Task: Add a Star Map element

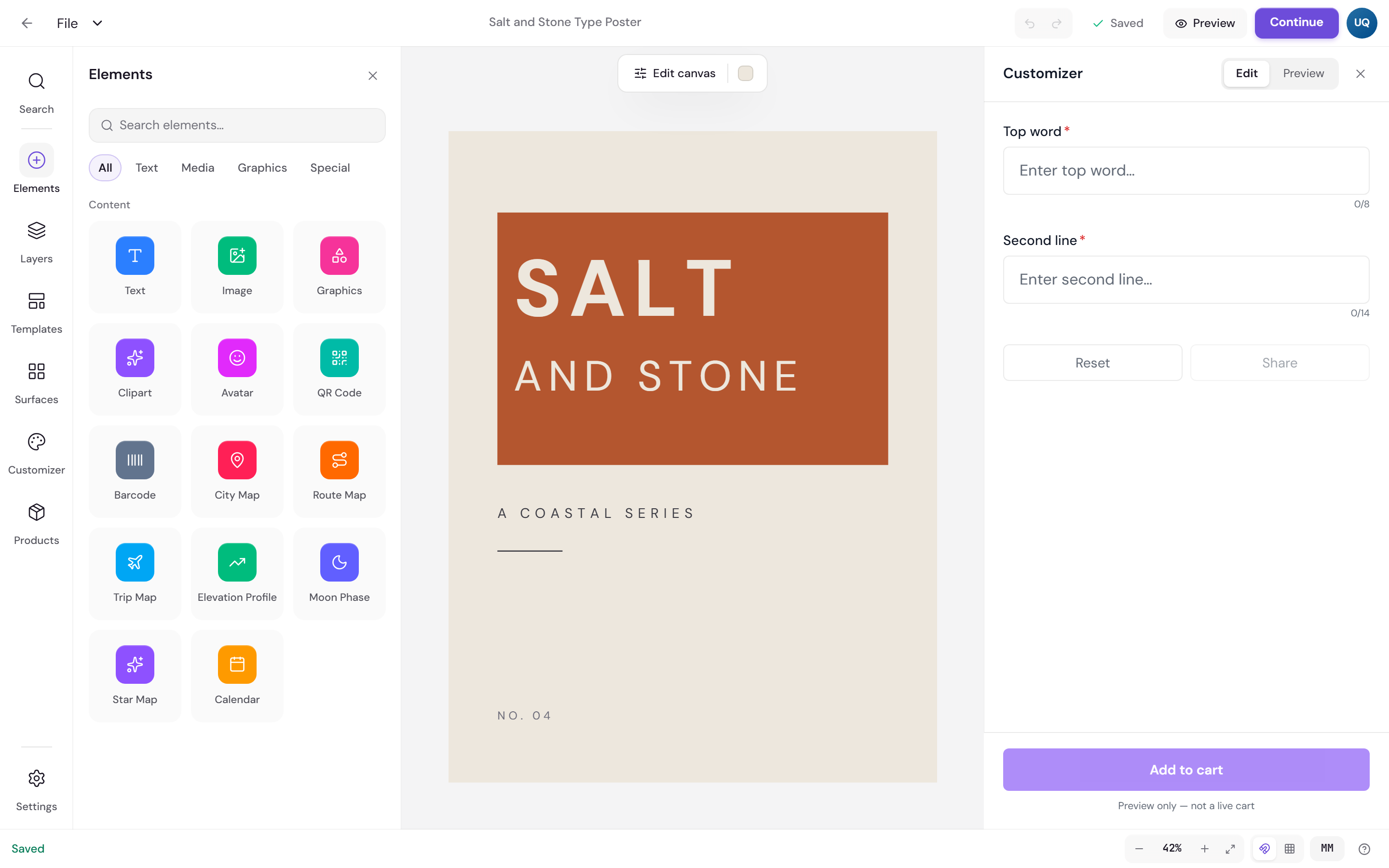Action: (135, 676)
